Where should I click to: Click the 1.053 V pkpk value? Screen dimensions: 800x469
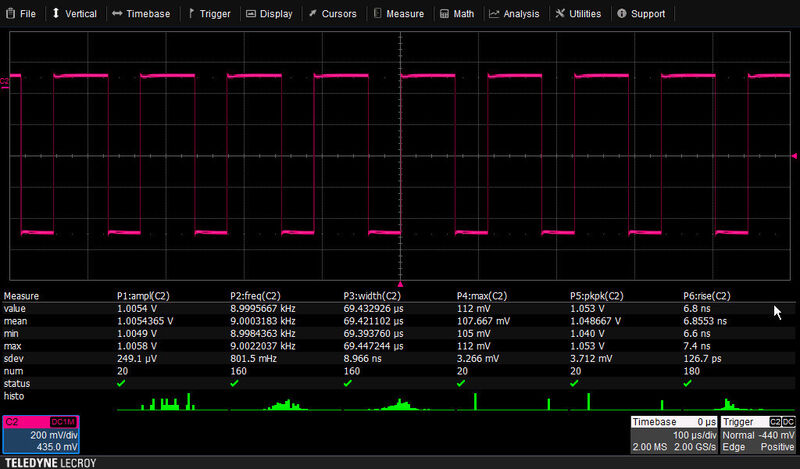click(587, 309)
